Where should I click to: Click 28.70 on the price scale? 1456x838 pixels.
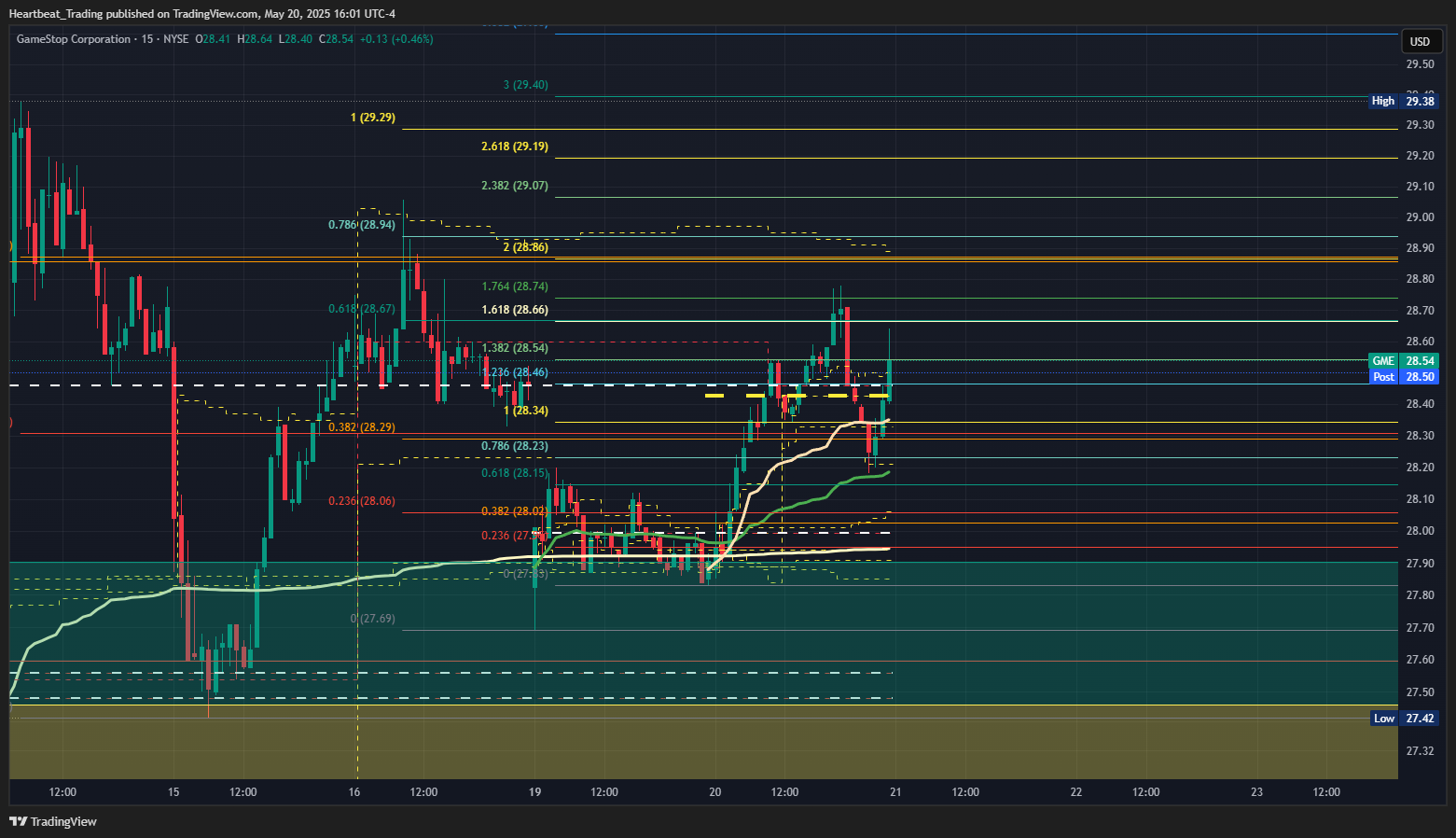click(1421, 311)
